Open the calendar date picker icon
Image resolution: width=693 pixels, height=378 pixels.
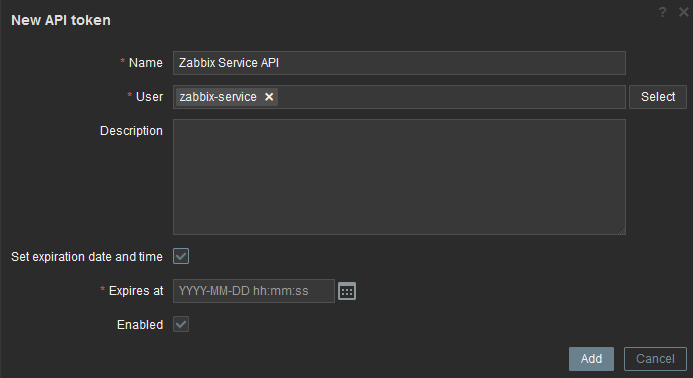coord(347,291)
